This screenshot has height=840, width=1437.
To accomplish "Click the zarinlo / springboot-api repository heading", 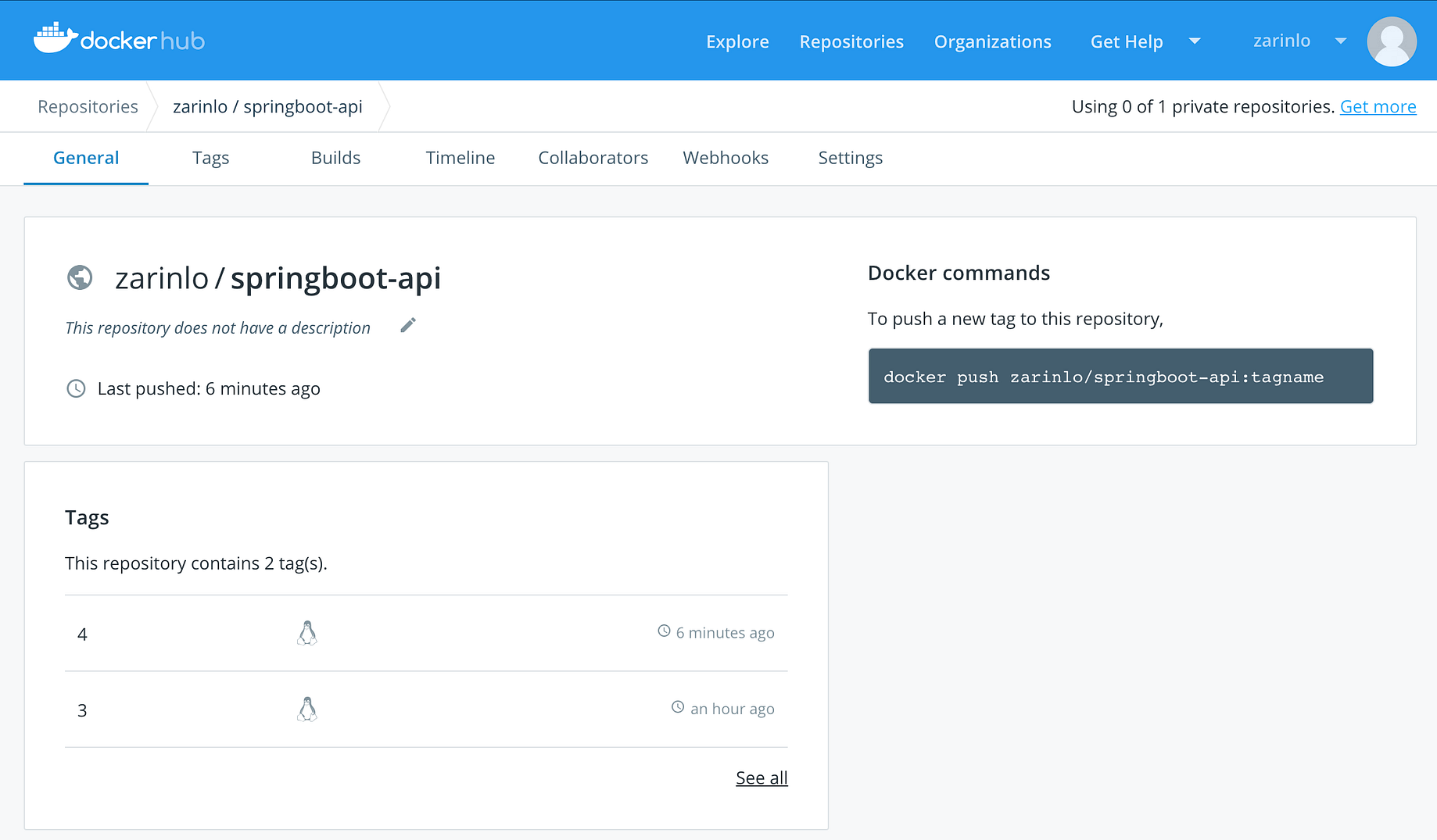I will 278,278.
